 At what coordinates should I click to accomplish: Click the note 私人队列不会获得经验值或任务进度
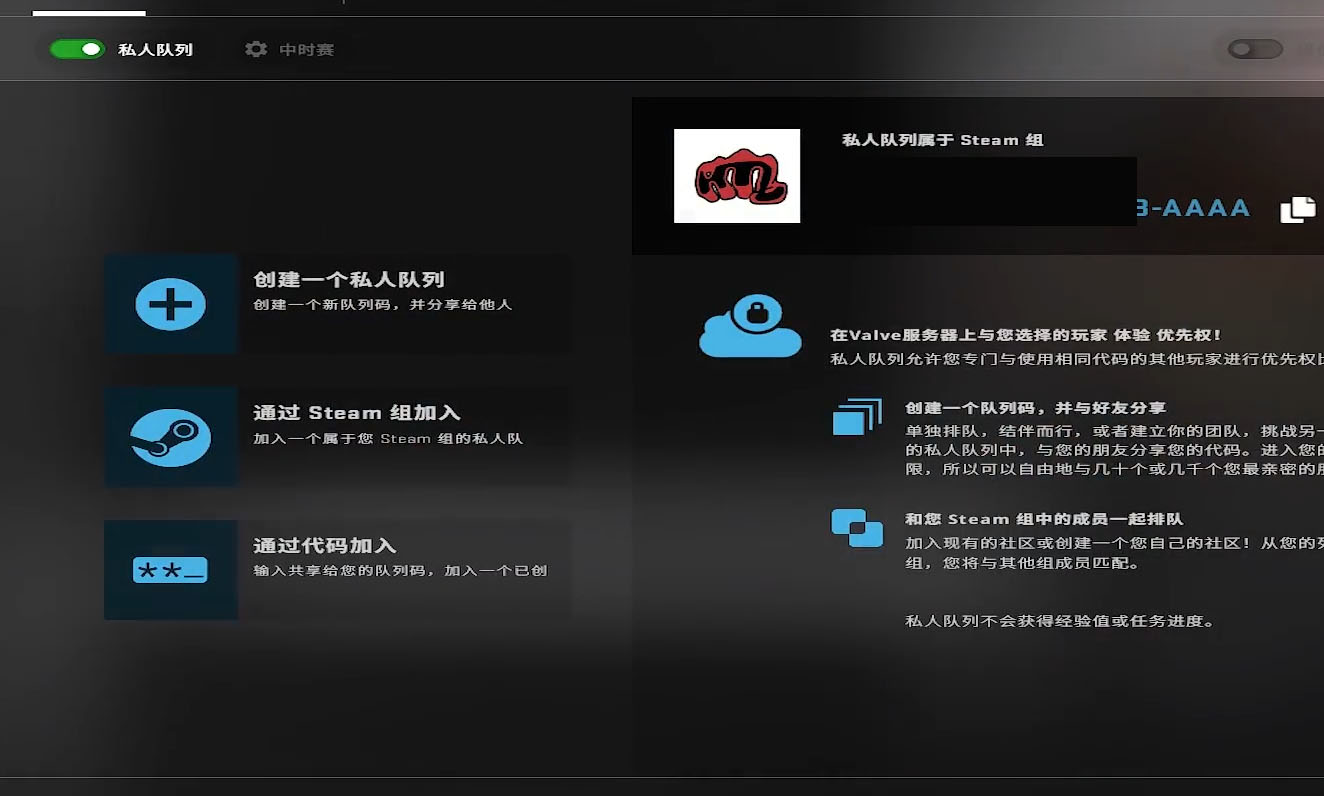coord(1061,621)
